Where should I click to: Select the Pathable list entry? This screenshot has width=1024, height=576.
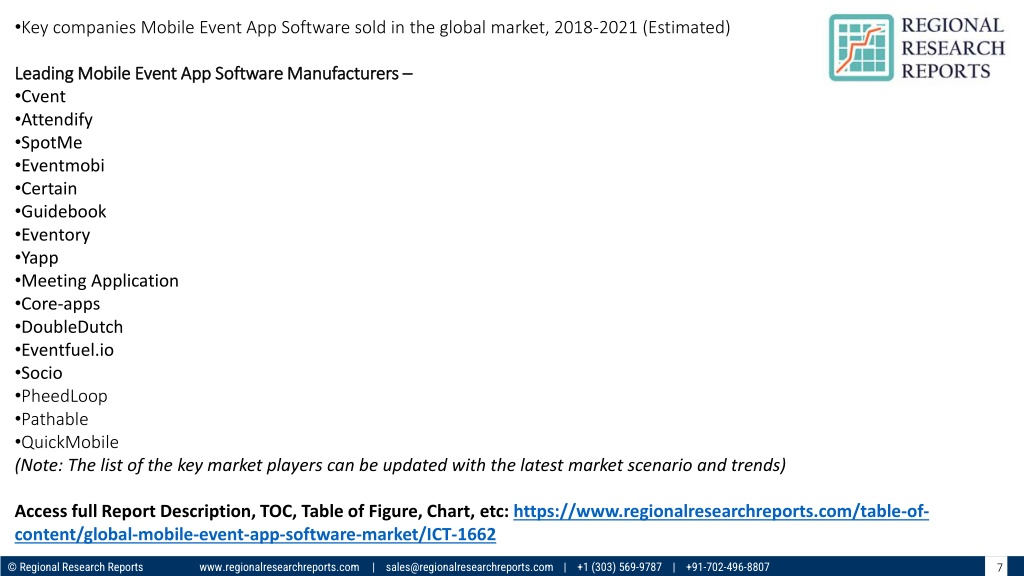tap(51, 419)
